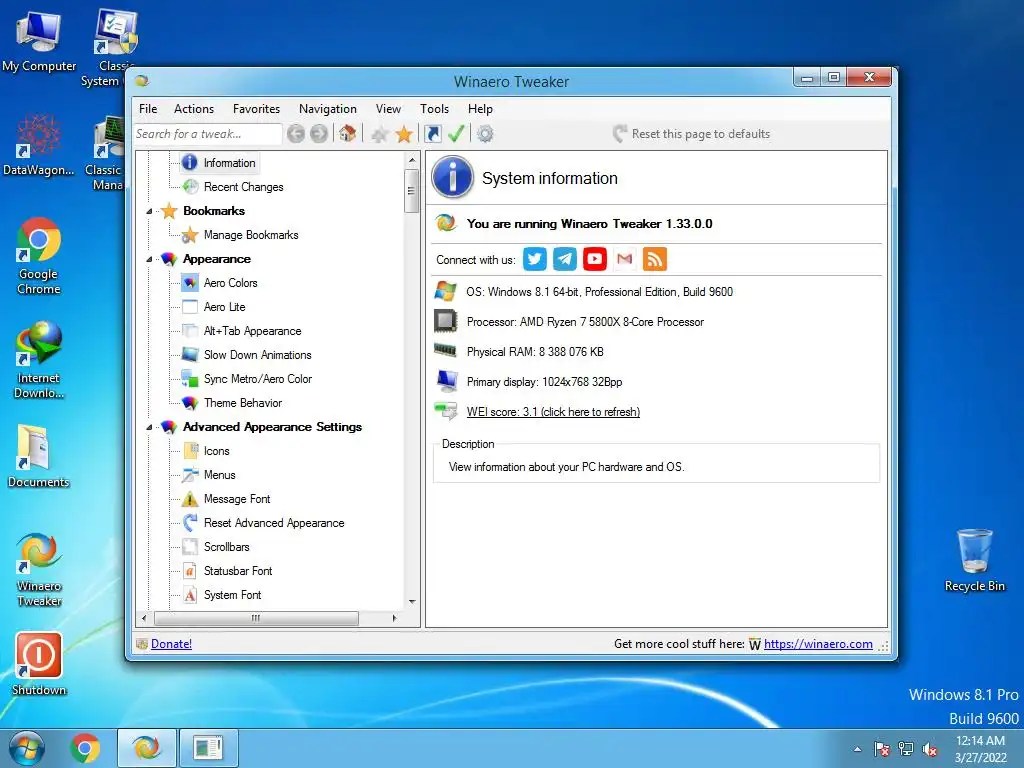1024x768 pixels.
Task: Open the Actions menu
Action: coord(194,109)
